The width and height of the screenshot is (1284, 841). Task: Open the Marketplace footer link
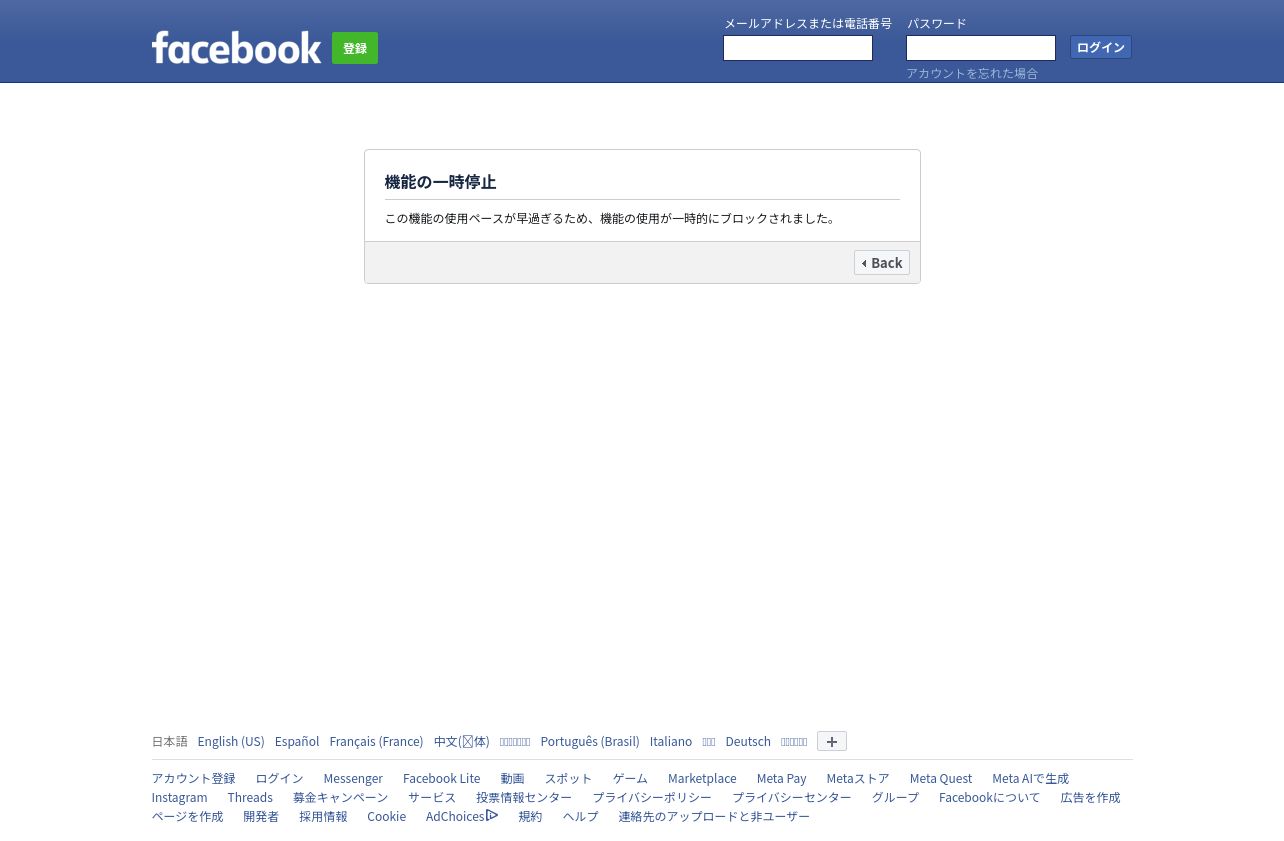point(702,778)
